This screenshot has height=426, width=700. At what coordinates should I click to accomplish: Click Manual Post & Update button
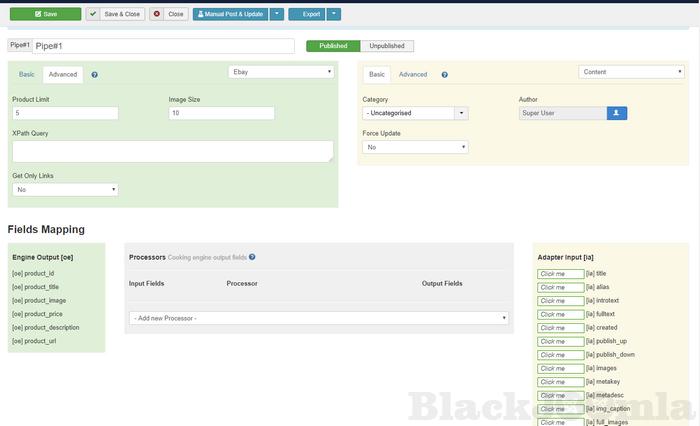230,14
